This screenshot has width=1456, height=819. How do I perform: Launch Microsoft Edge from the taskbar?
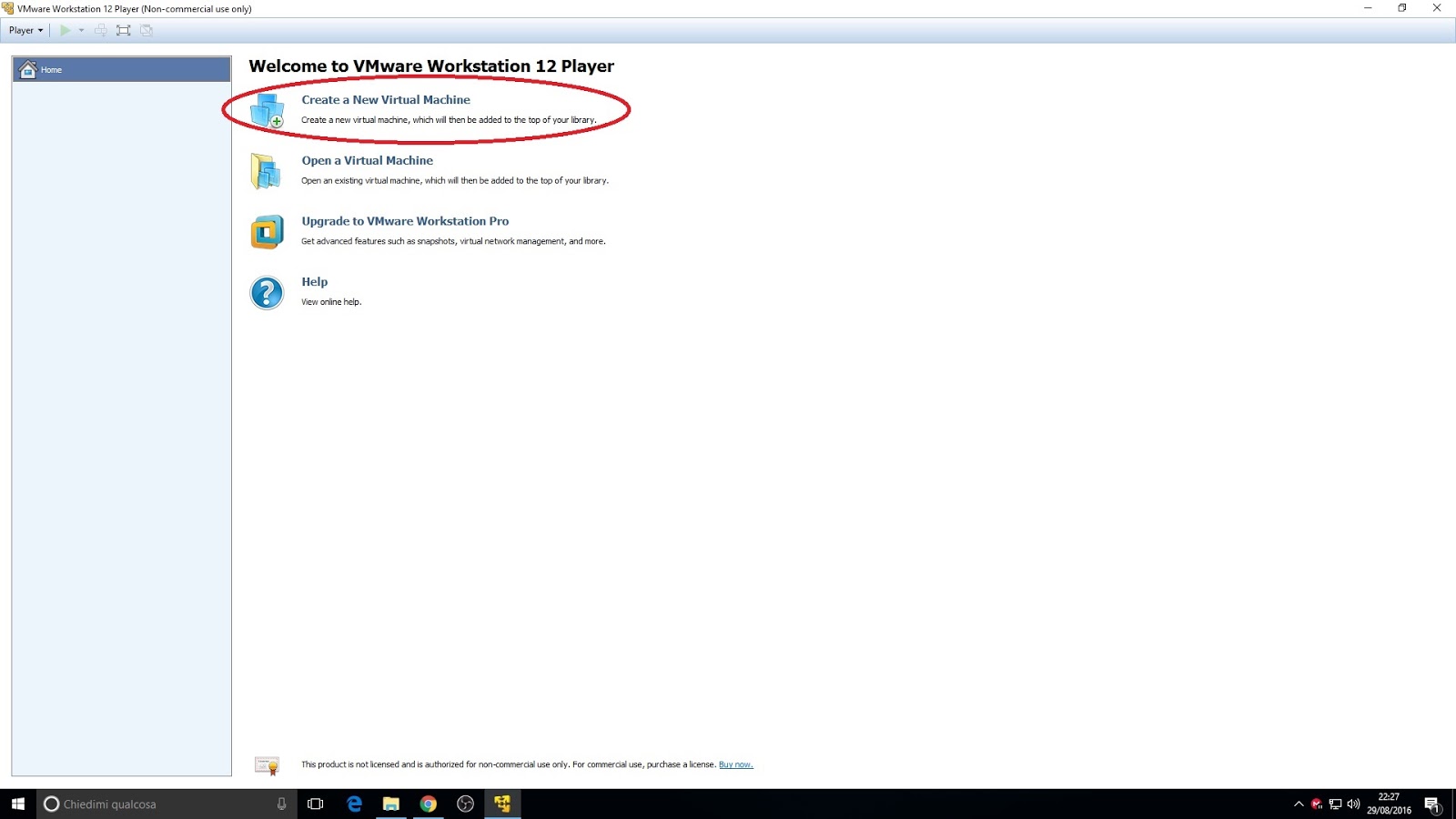coord(354,804)
